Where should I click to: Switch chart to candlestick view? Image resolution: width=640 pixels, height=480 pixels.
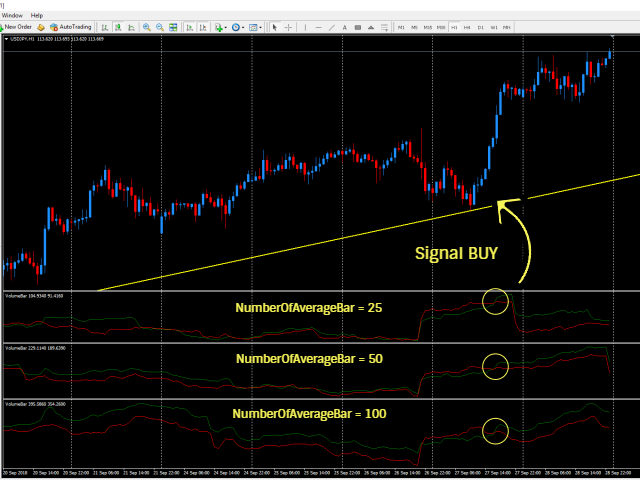(118, 27)
